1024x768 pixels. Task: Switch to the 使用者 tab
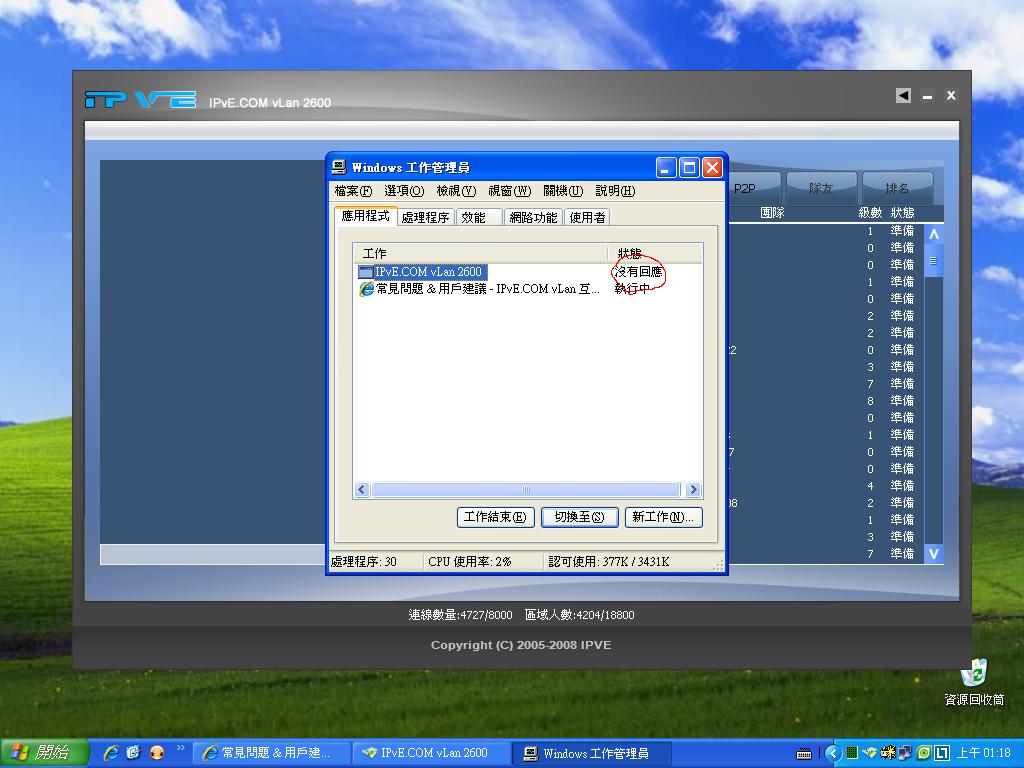(x=587, y=217)
